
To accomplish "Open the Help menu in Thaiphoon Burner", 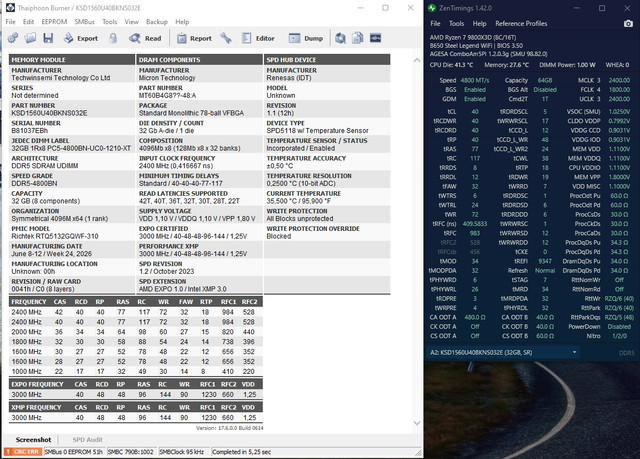I will pyautogui.click(x=182, y=22).
